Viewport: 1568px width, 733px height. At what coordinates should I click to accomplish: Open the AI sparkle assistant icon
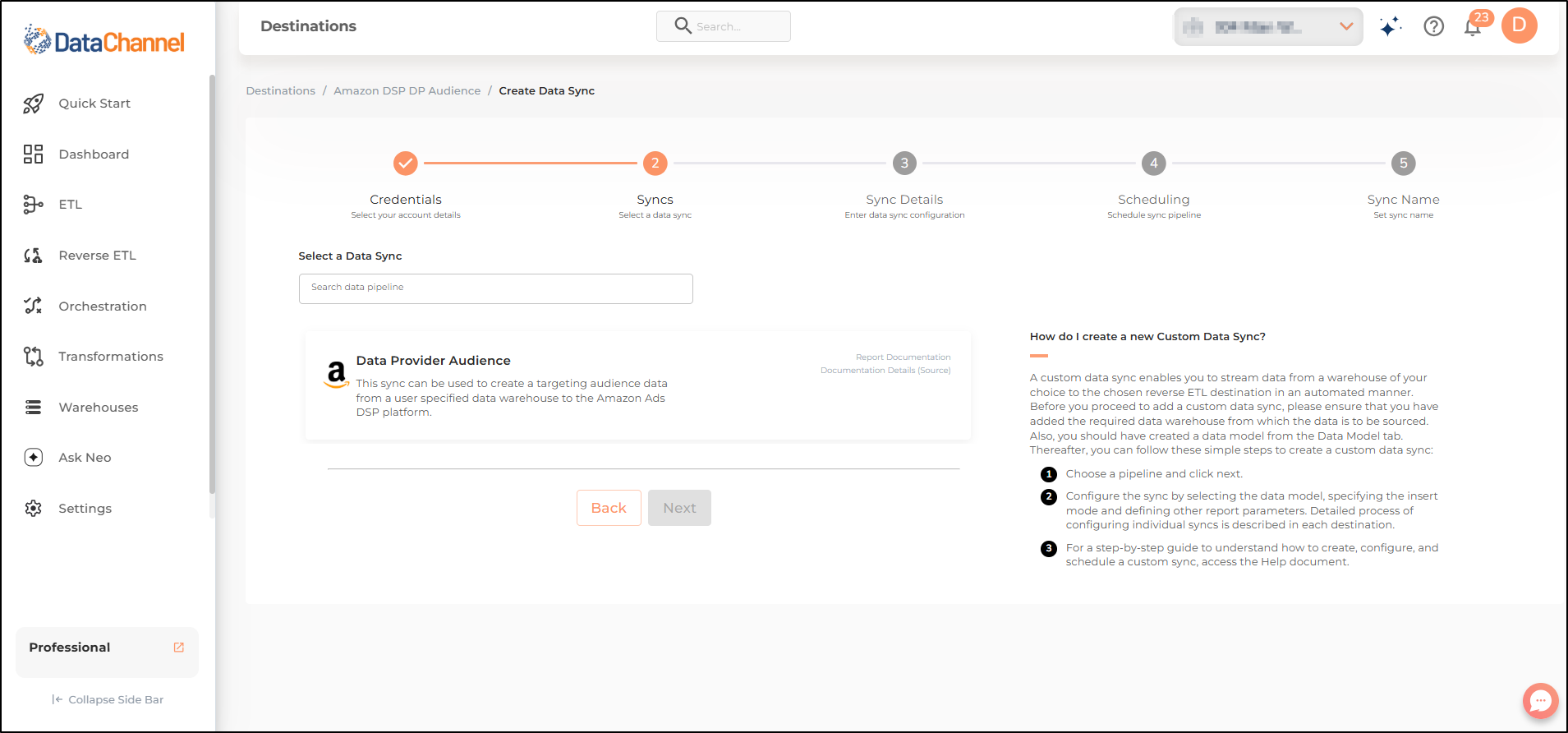coord(1390,26)
